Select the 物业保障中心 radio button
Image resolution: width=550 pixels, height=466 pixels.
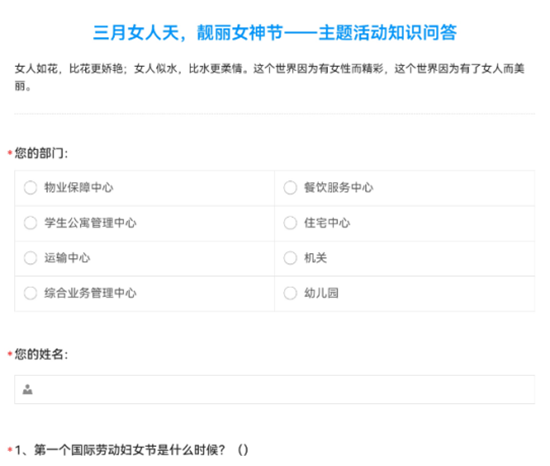[30, 188]
